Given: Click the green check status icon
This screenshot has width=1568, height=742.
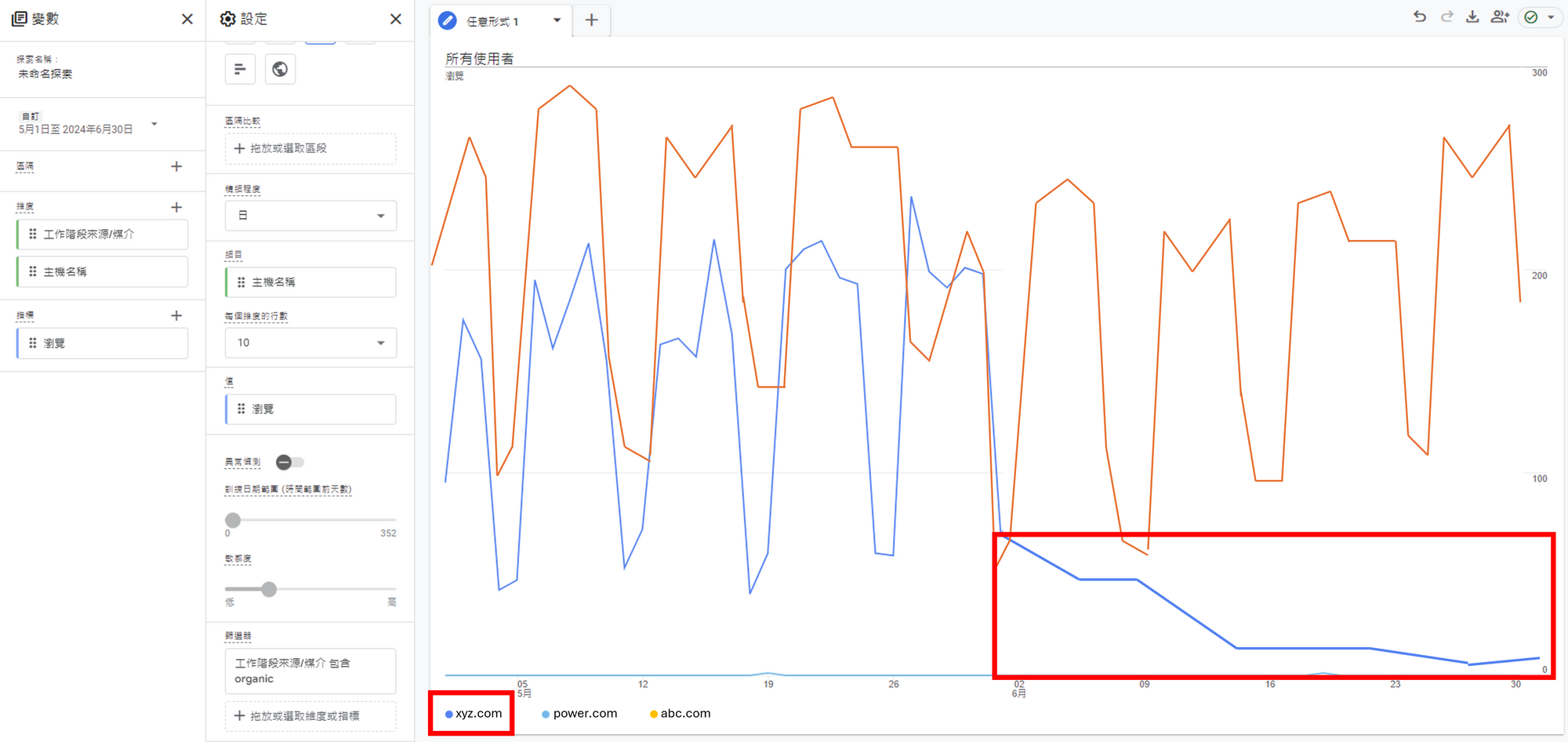Looking at the screenshot, I should [1531, 16].
